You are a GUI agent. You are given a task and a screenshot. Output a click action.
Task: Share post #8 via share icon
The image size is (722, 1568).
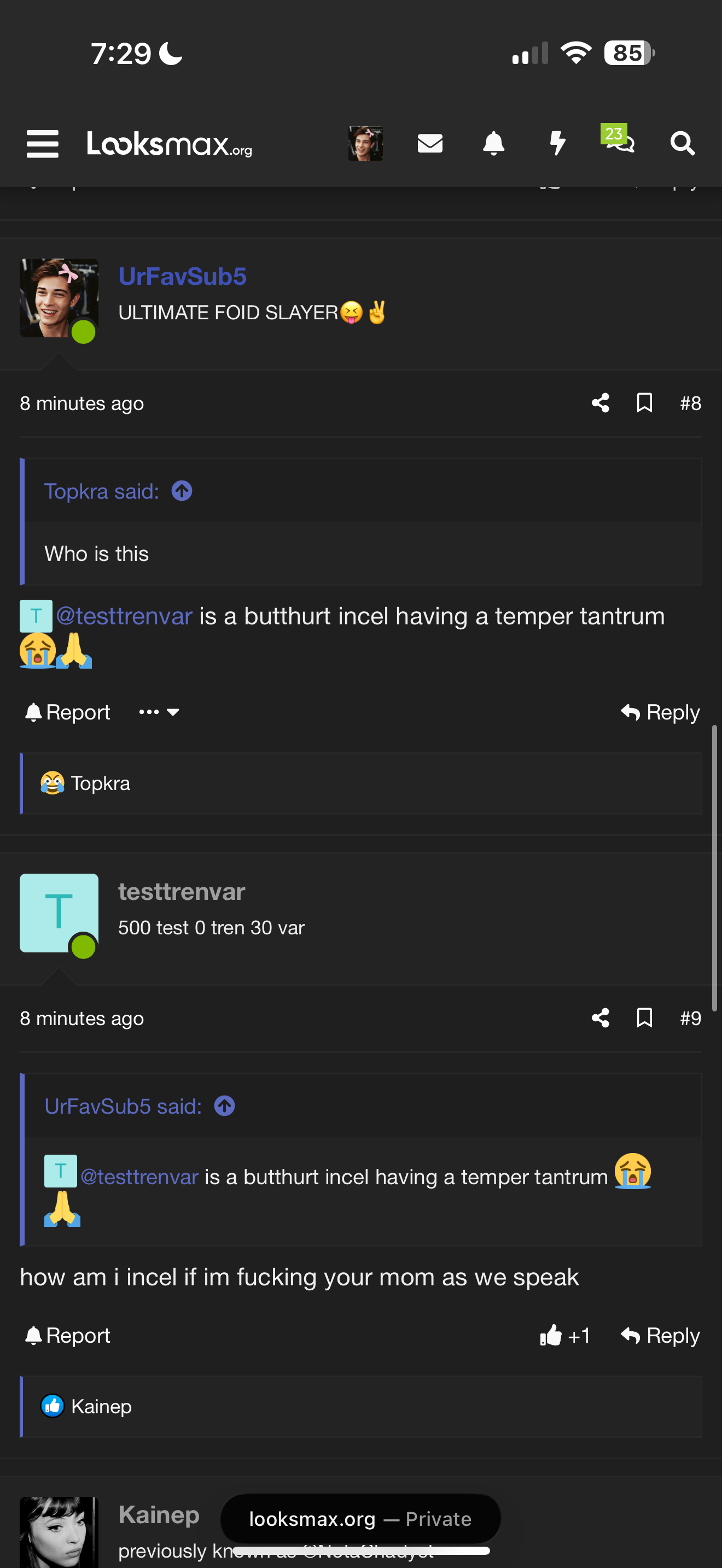600,403
